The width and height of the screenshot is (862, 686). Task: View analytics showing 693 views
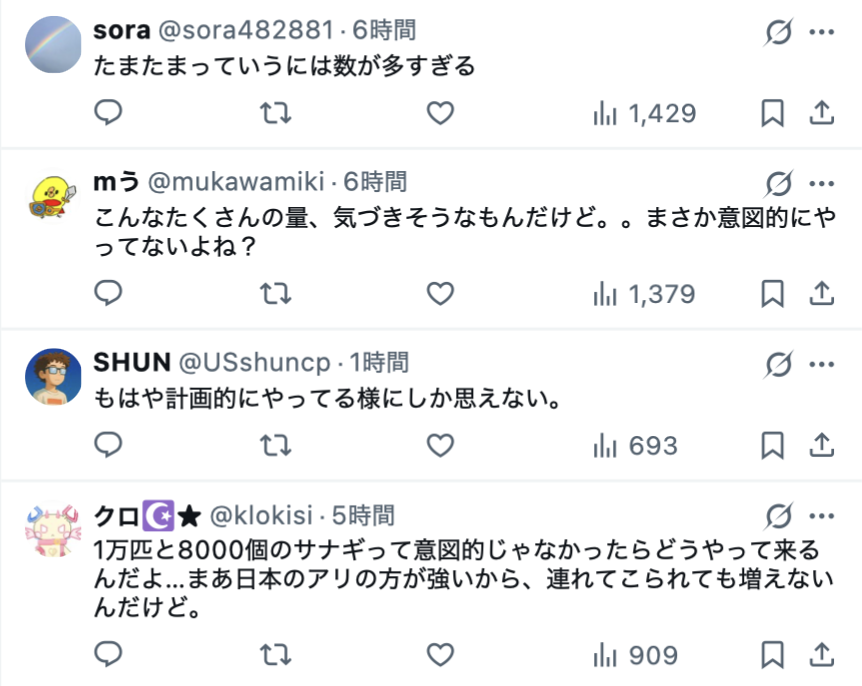click(x=636, y=445)
